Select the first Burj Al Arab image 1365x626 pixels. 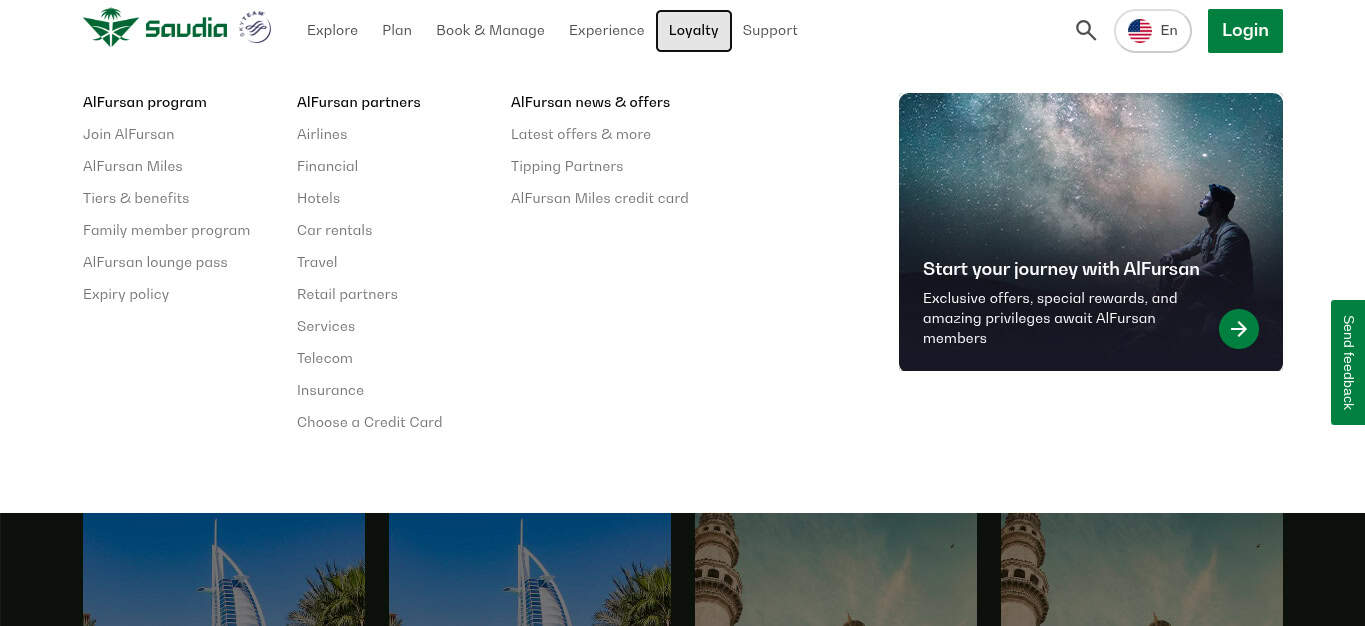pos(224,569)
